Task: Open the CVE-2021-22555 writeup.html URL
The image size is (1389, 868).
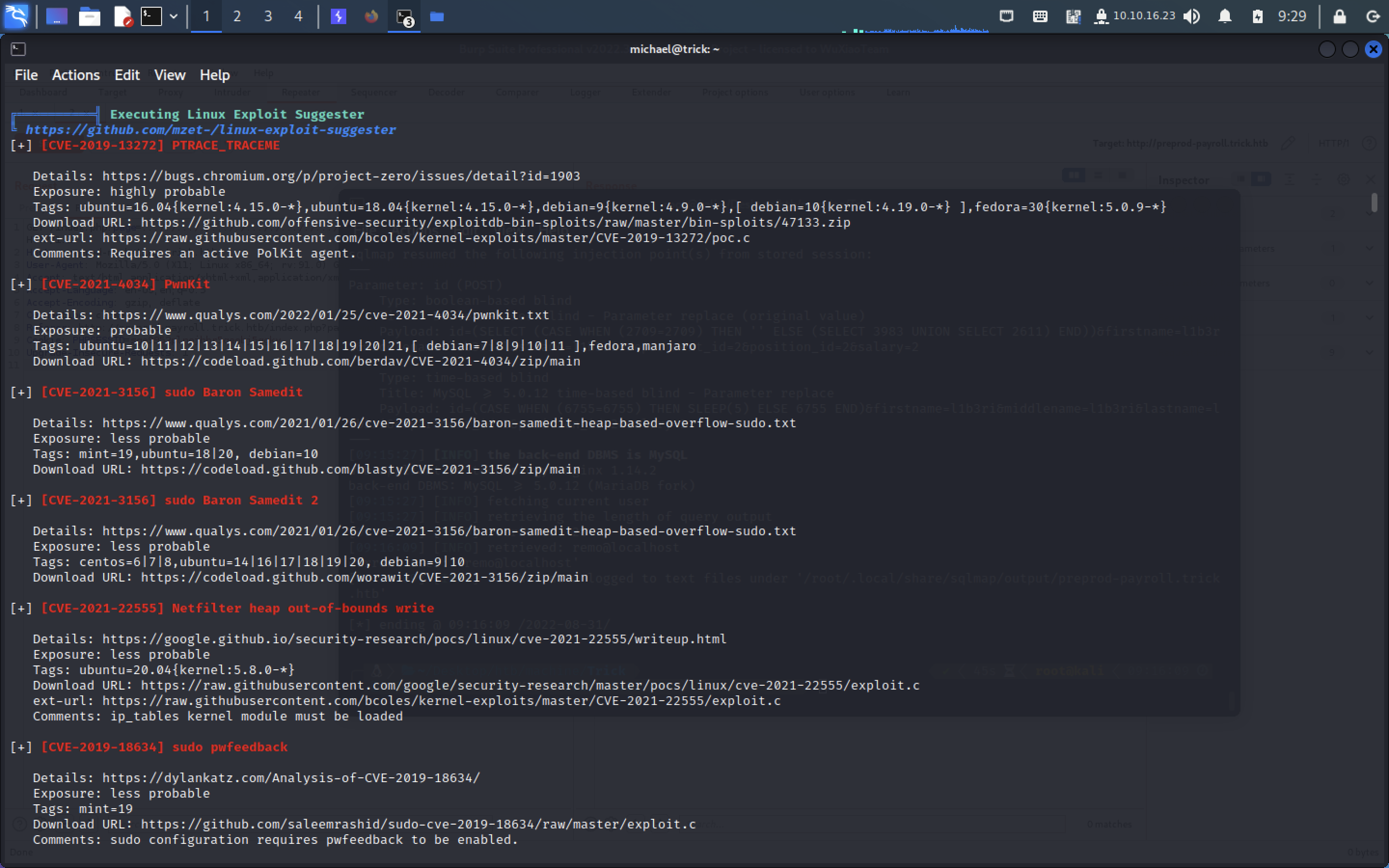Action: [414, 639]
